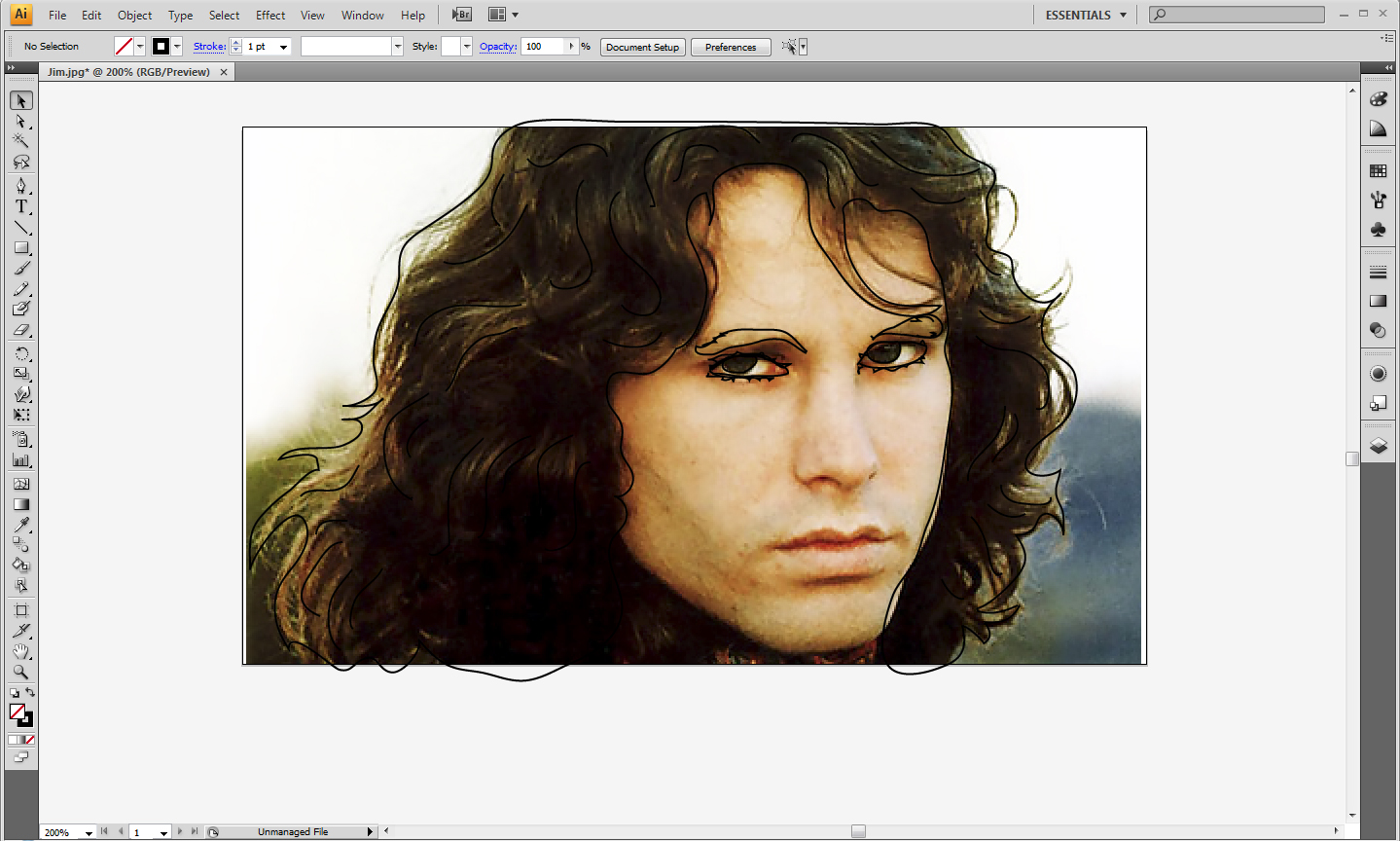Open the Effect menu
The width and height of the screenshot is (1400, 841).
click(270, 15)
